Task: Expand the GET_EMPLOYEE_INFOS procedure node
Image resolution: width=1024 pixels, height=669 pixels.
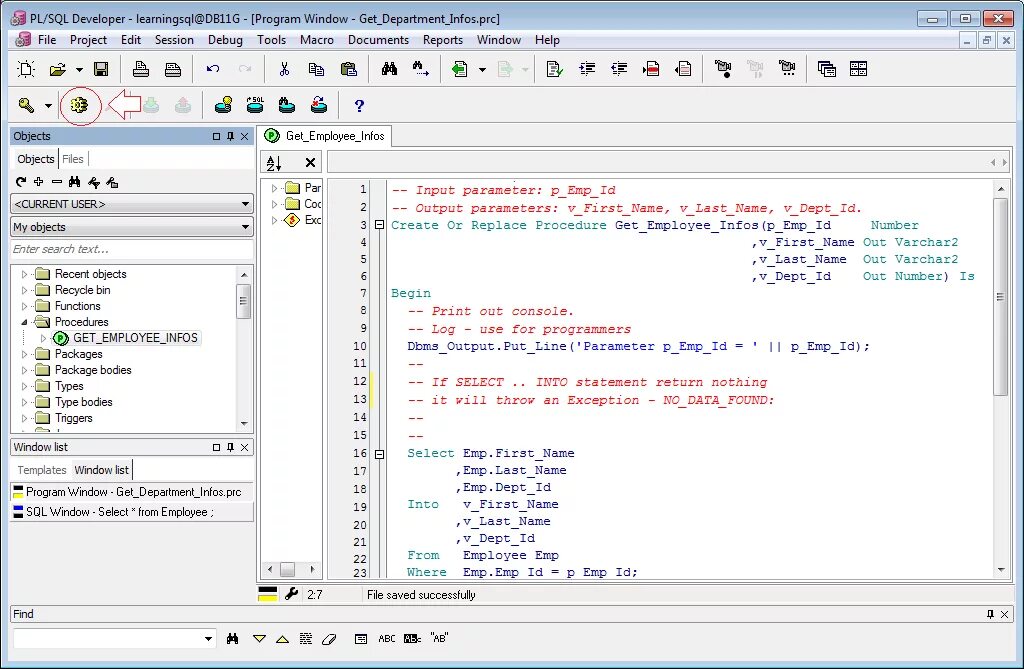Action: coord(43,338)
